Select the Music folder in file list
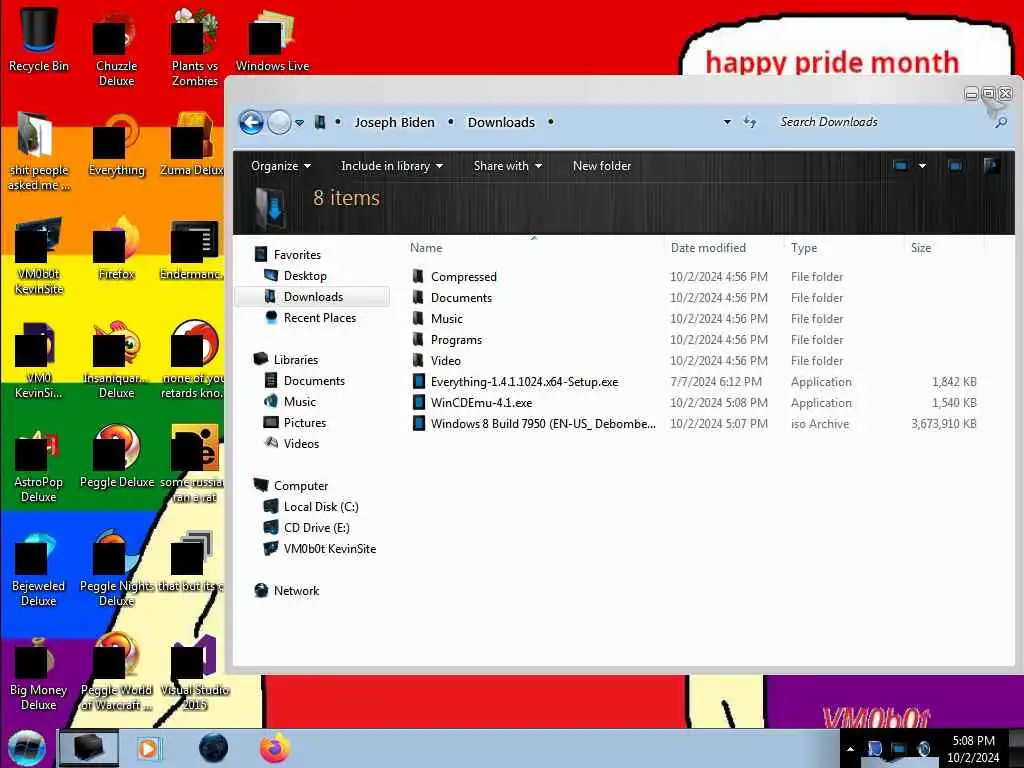Image resolution: width=1024 pixels, height=768 pixels. click(447, 319)
